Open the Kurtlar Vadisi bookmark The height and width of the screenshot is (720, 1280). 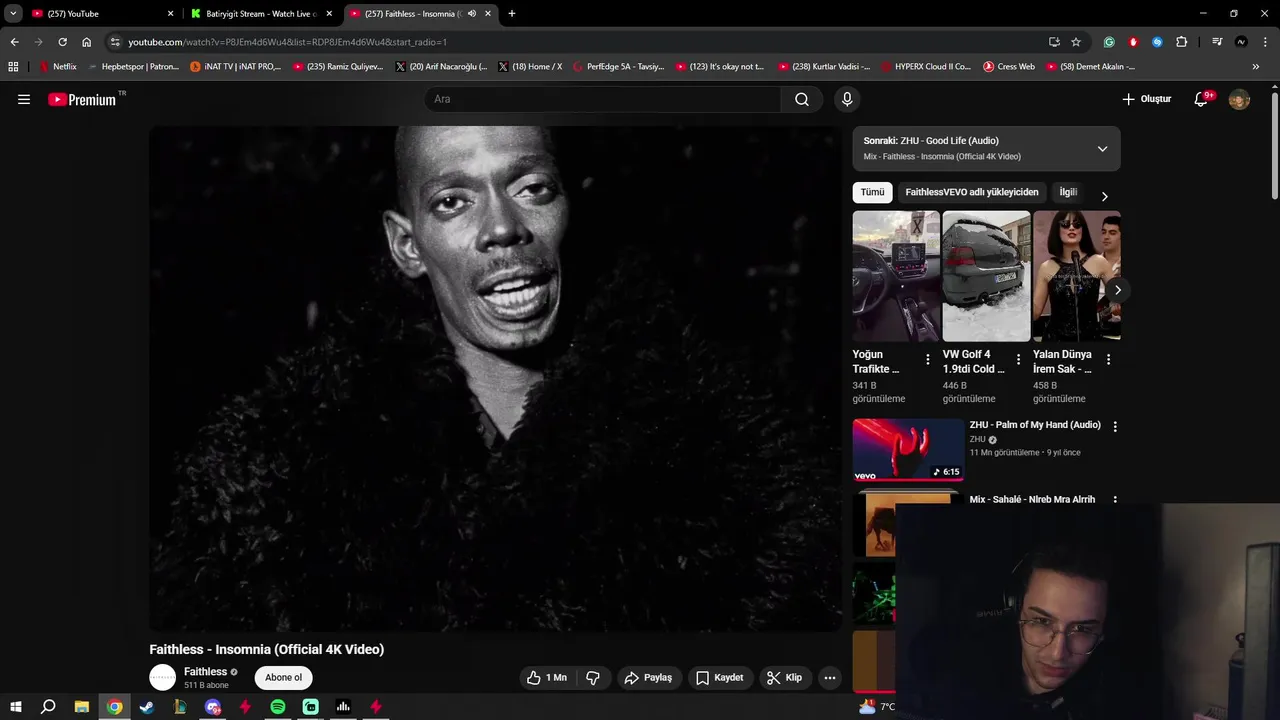click(x=824, y=67)
